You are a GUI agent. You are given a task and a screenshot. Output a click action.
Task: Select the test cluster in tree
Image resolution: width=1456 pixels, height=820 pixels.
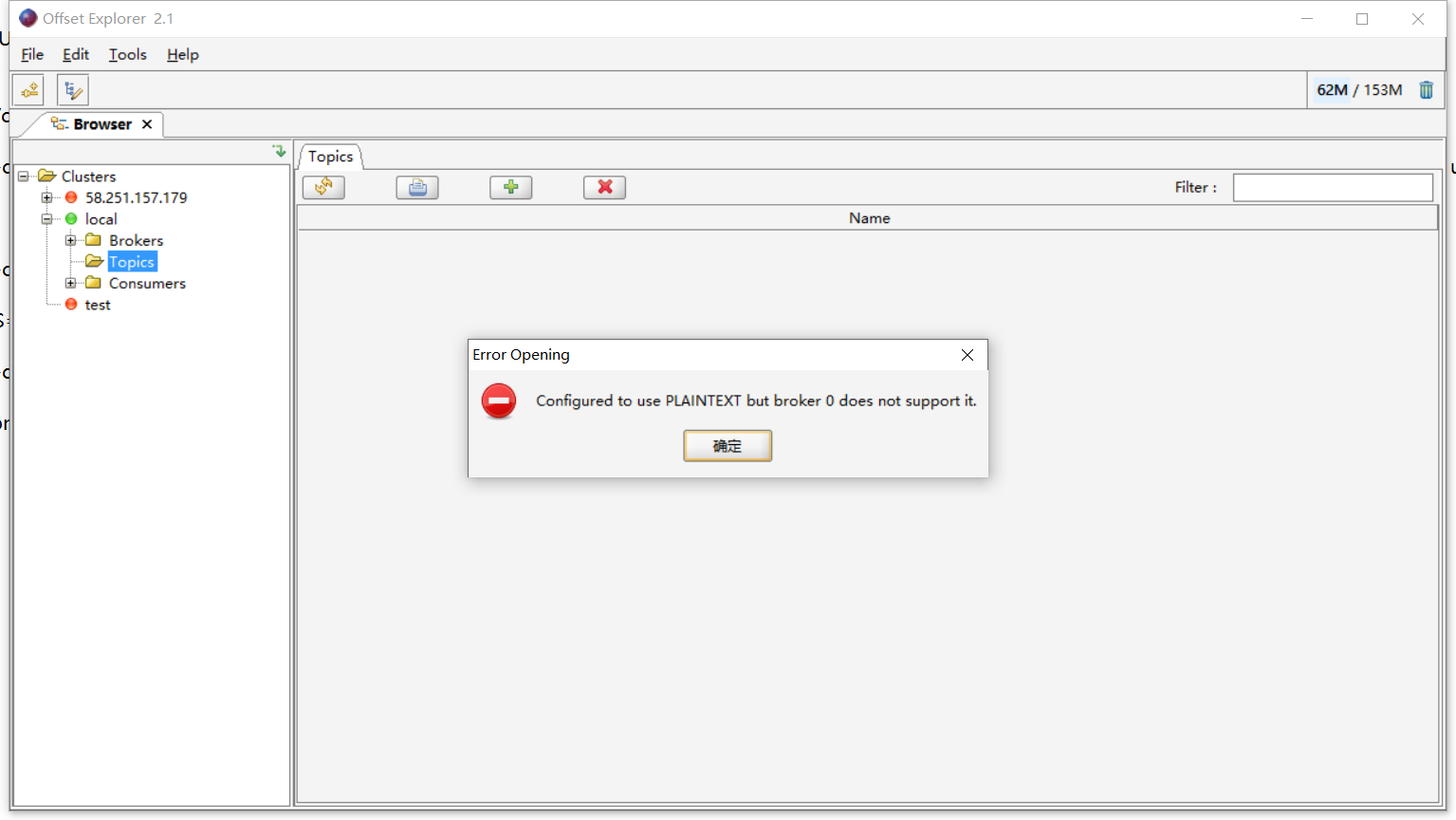pos(98,305)
